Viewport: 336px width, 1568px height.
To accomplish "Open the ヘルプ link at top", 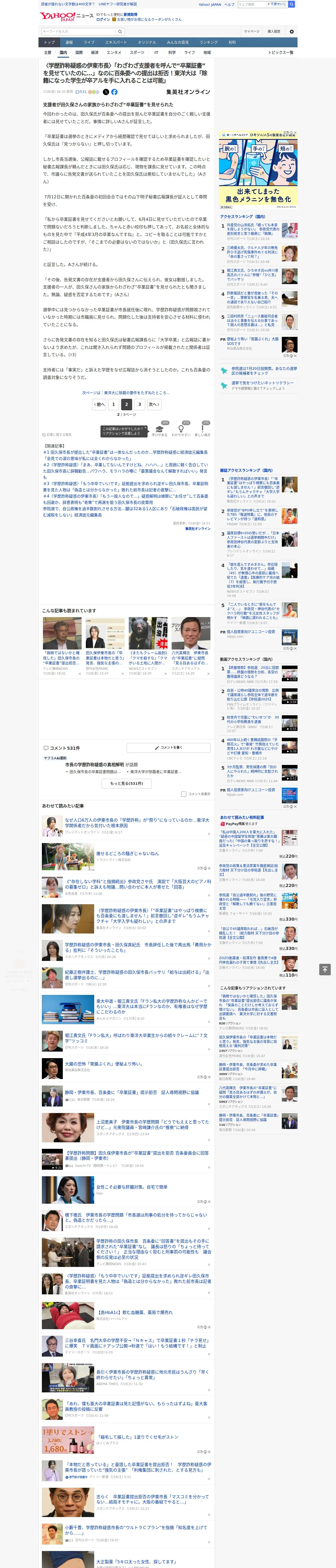I will click(229, 4).
